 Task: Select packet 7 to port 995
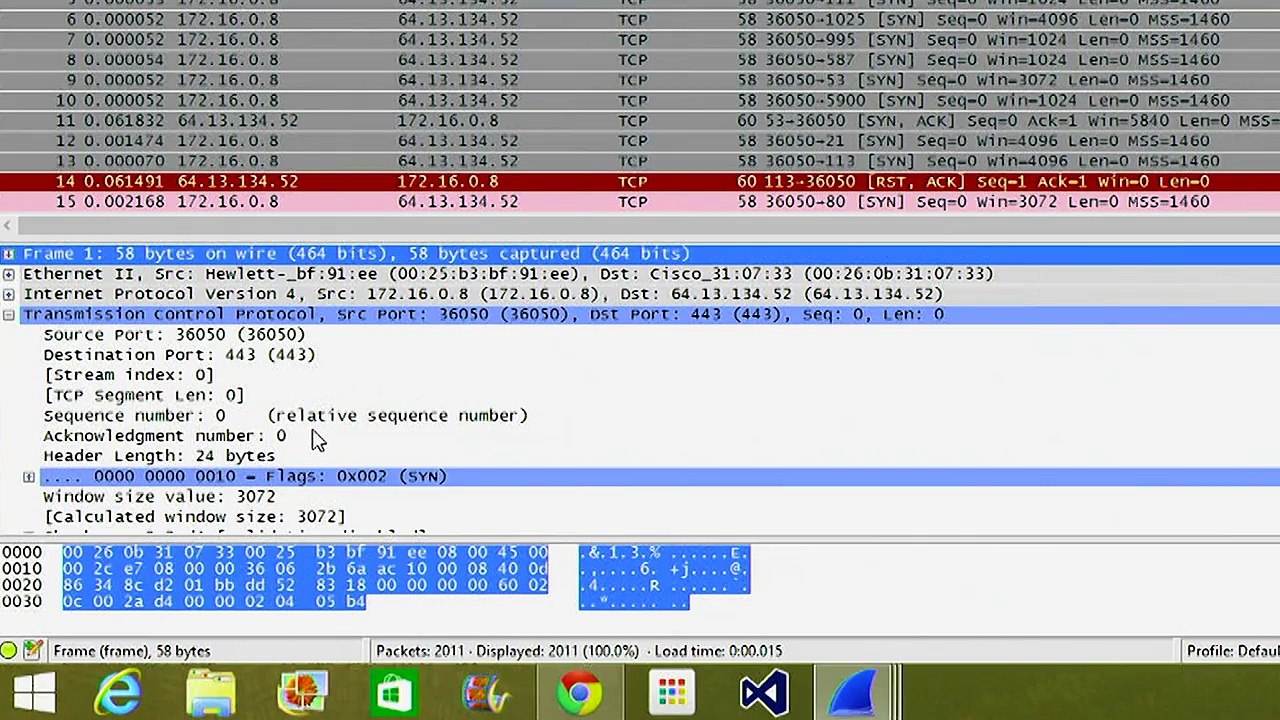coord(640,40)
